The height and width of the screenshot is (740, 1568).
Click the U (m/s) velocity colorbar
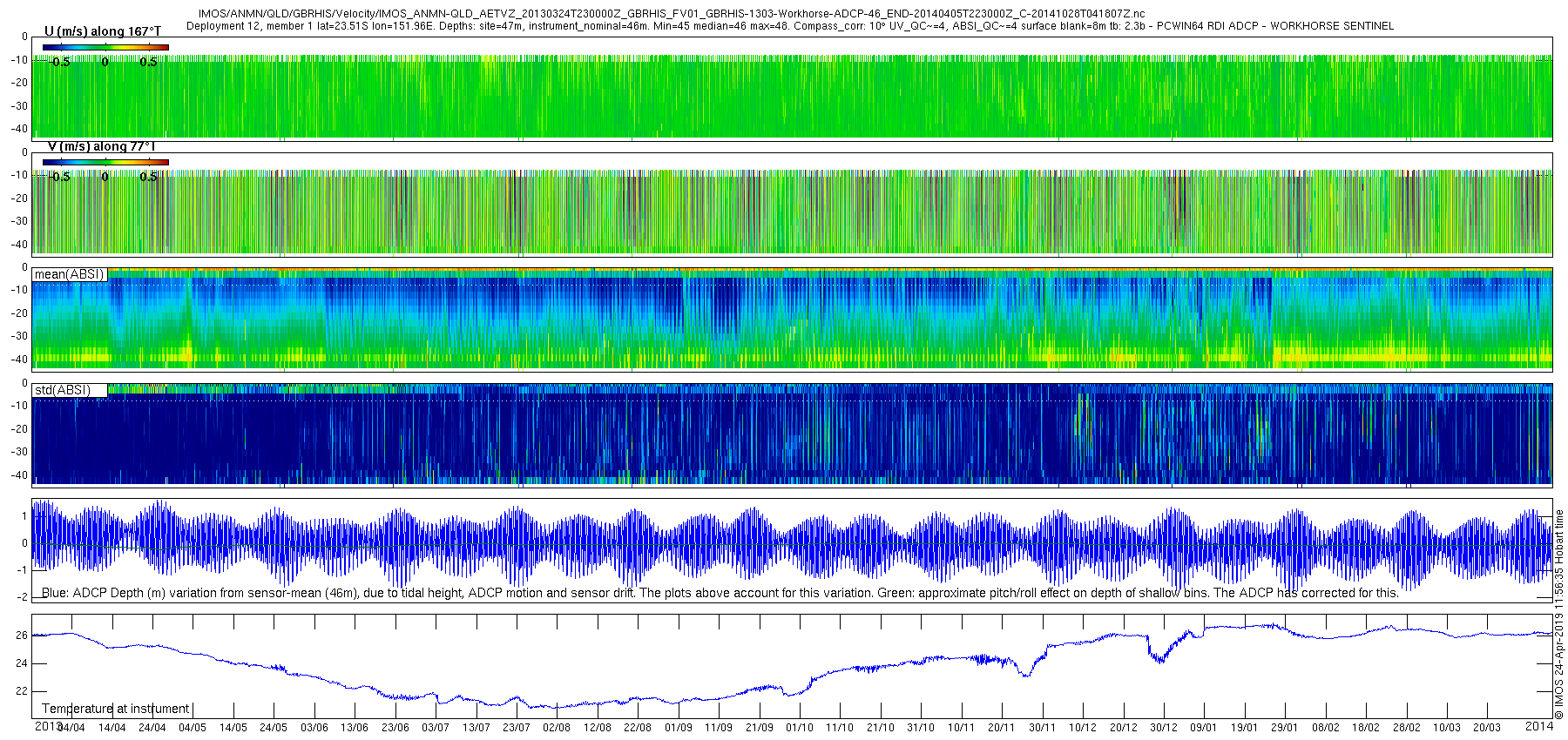click(105, 47)
